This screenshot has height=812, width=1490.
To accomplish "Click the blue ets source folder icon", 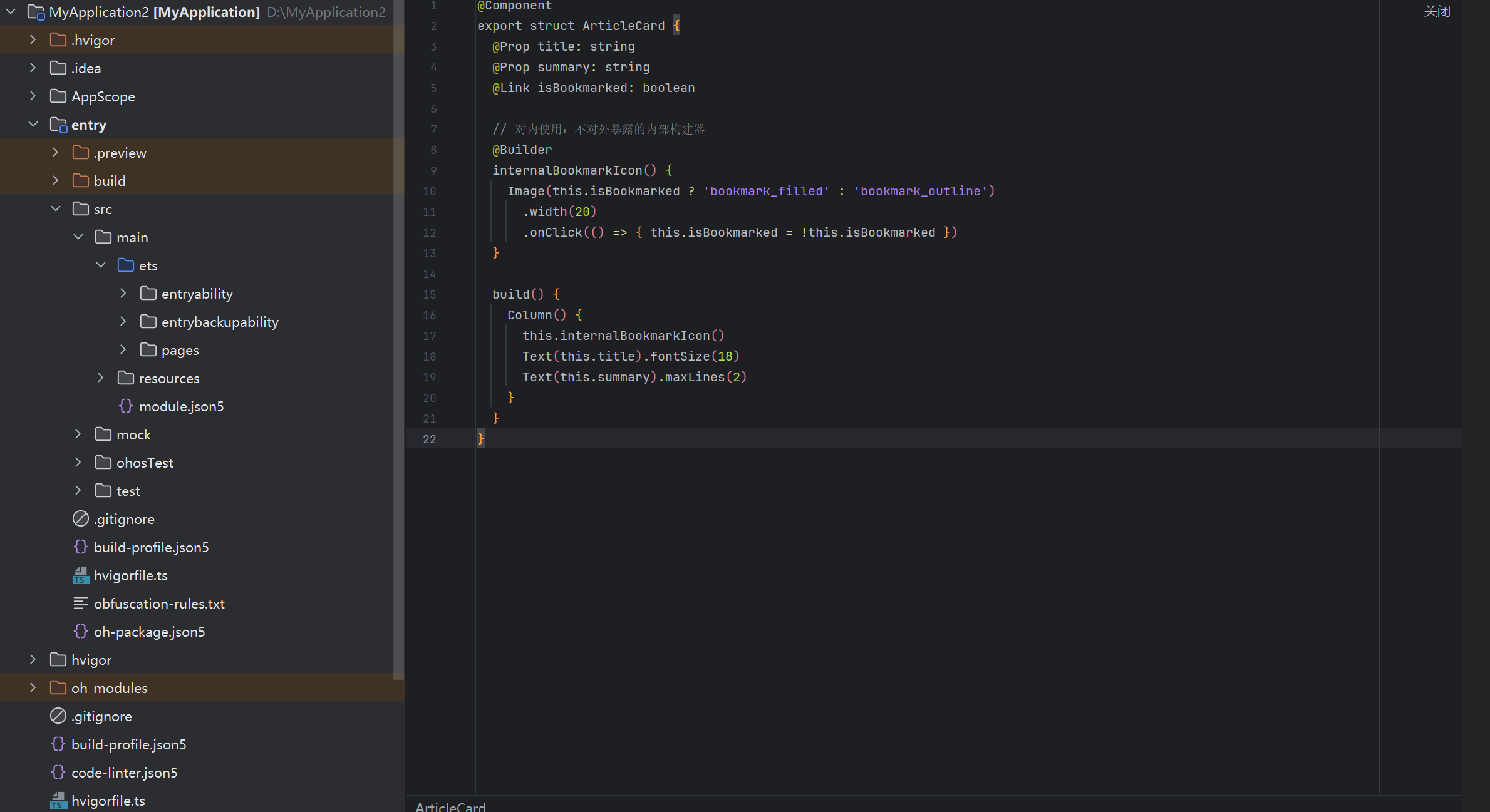I will coord(126,265).
